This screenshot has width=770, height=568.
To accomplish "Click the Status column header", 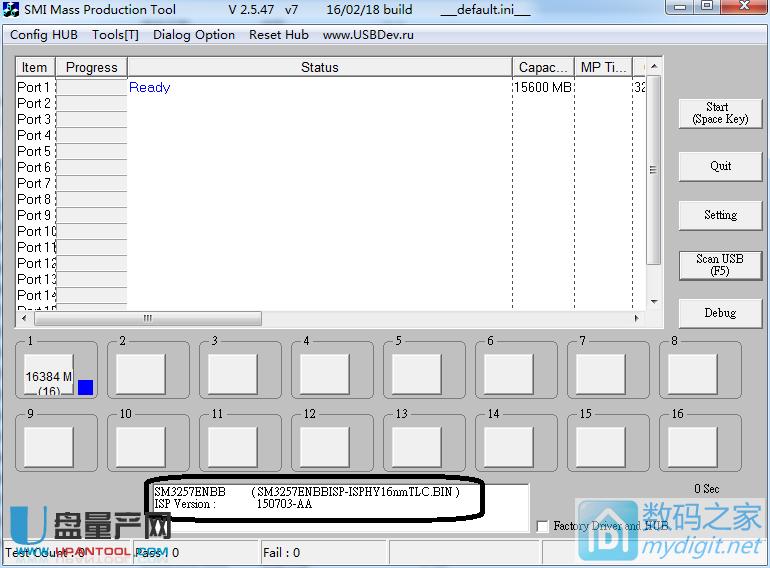I will pos(319,68).
